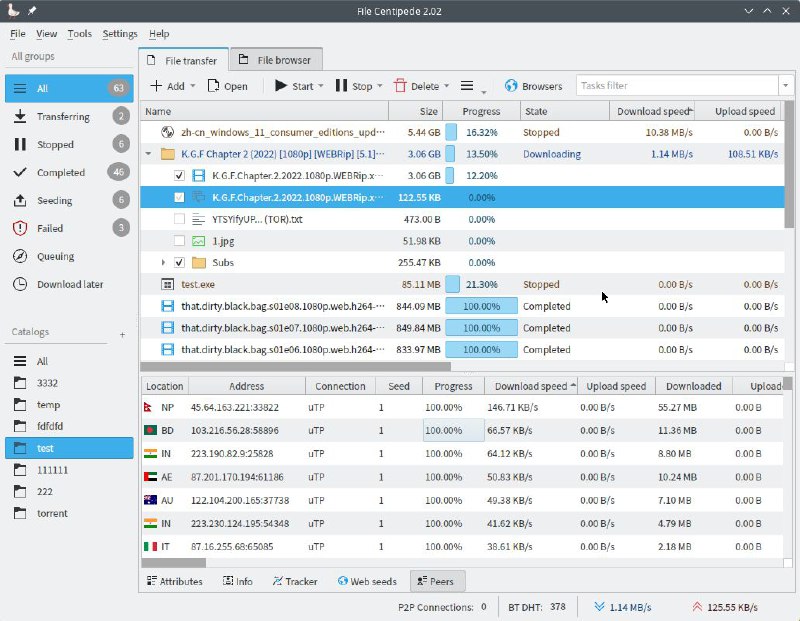This screenshot has height=621, width=800.
Task: Expand the Subs folder tree arrow
Action: point(164,263)
